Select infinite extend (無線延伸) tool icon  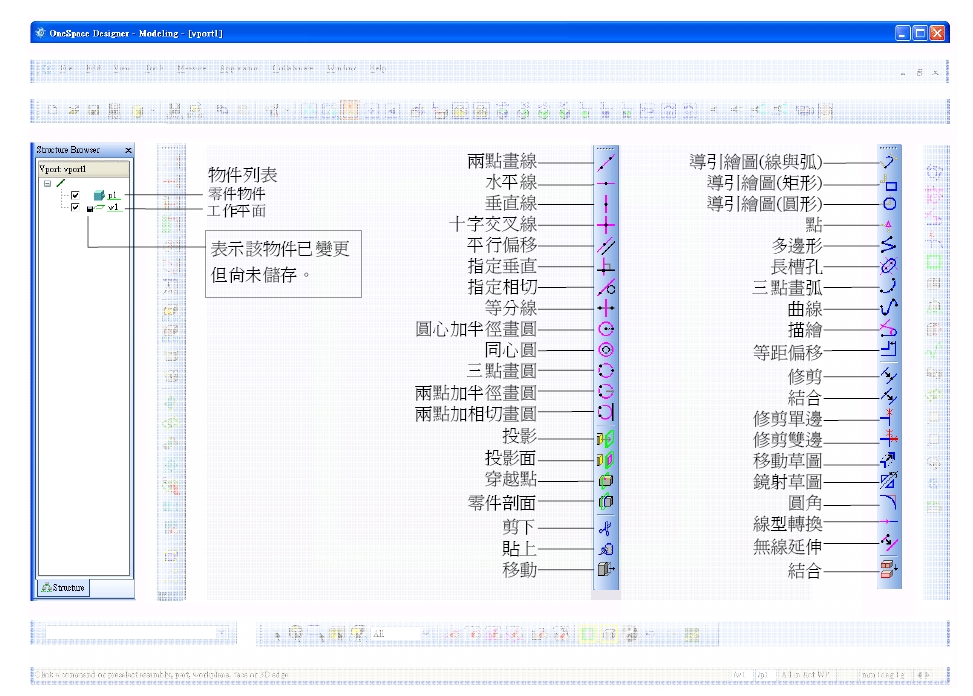889,543
